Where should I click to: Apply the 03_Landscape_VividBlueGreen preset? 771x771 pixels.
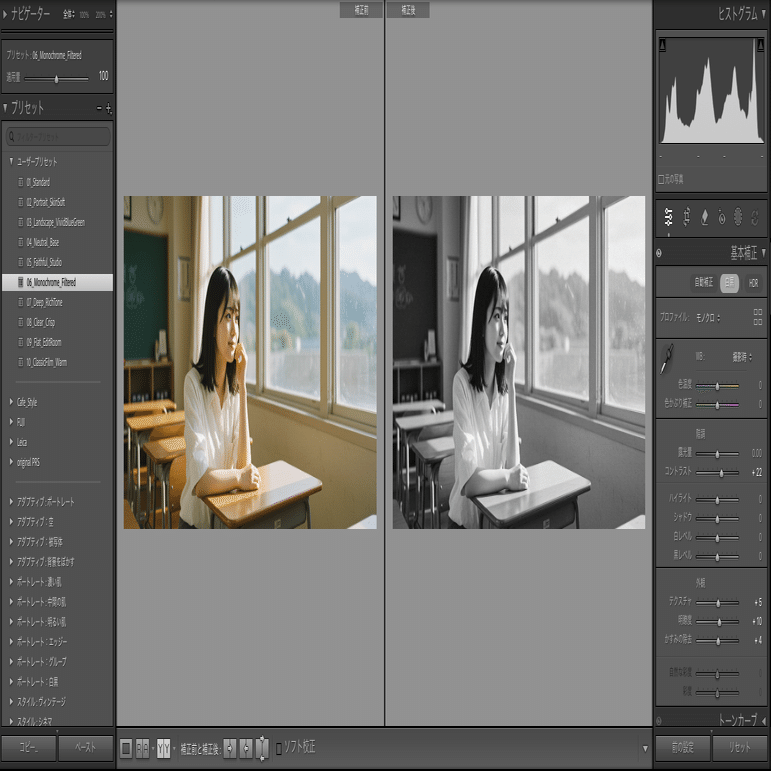tap(58, 222)
